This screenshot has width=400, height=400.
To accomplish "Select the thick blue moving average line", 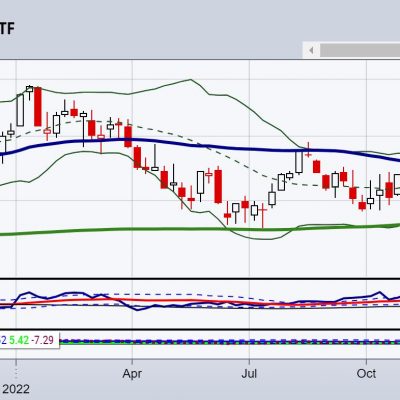I will (200, 145).
